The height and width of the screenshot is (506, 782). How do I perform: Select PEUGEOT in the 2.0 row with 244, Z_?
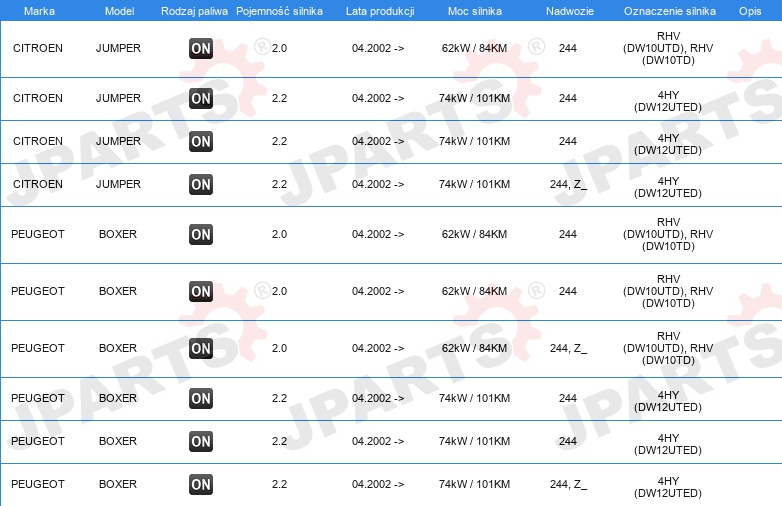click(38, 348)
